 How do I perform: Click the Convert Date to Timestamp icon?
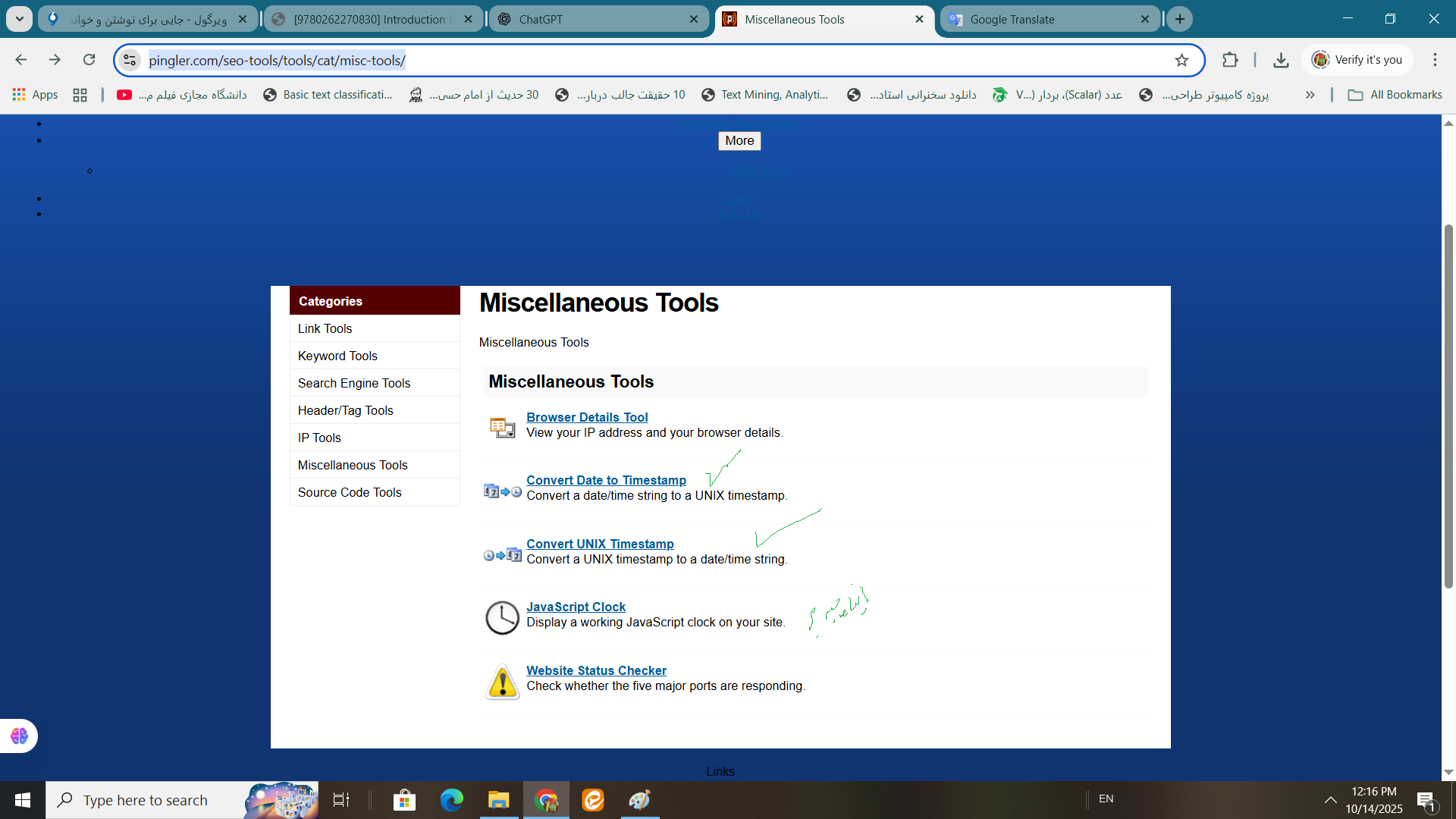[x=501, y=491]
